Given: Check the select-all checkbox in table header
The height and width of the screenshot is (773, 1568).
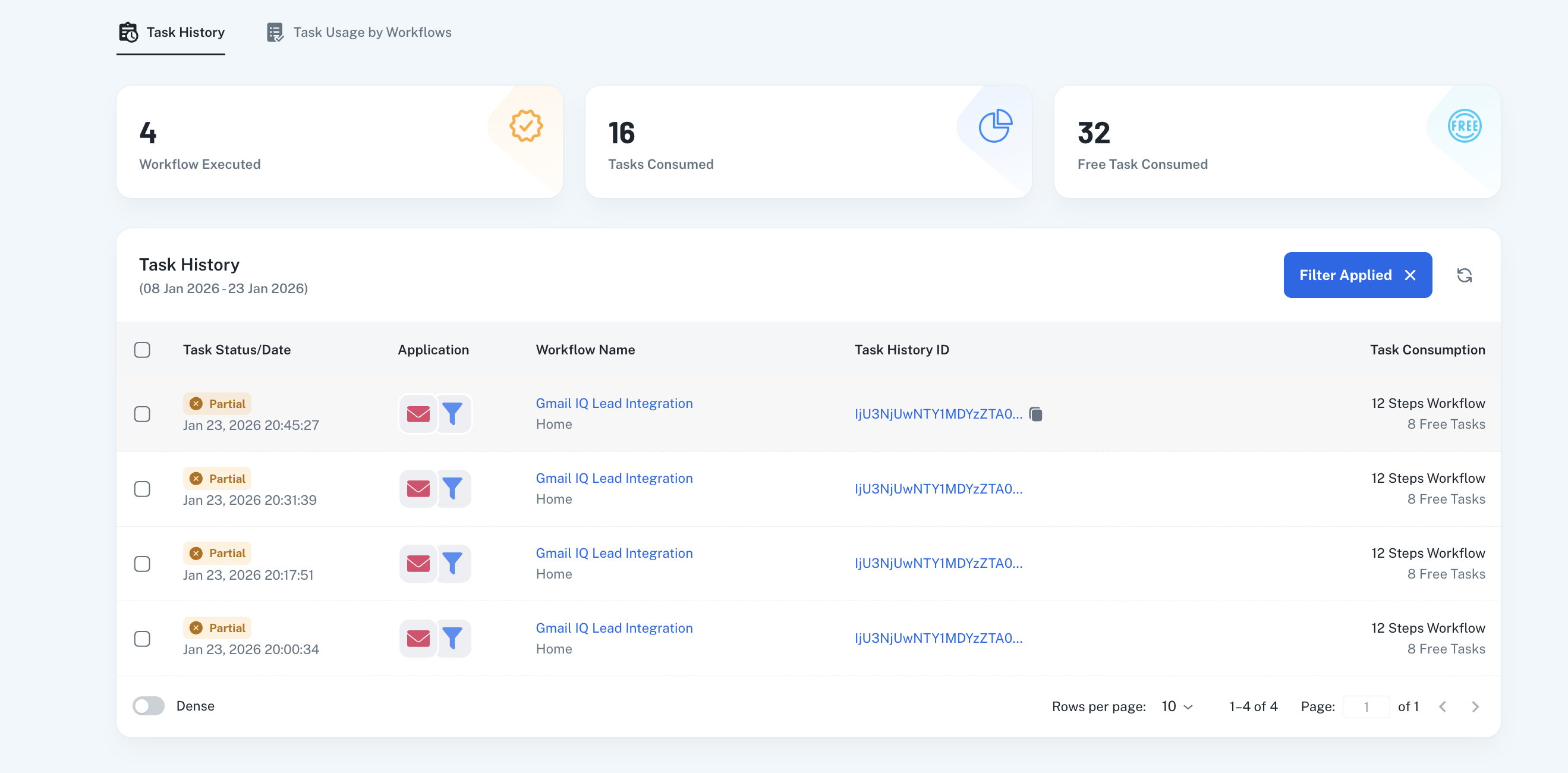Looking at the screenshot, I should [x=142, y=350].
